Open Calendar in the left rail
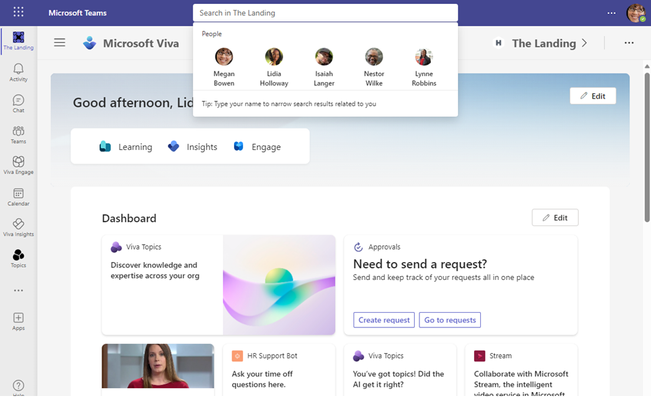651x400 pixels. tap(18, 197)
